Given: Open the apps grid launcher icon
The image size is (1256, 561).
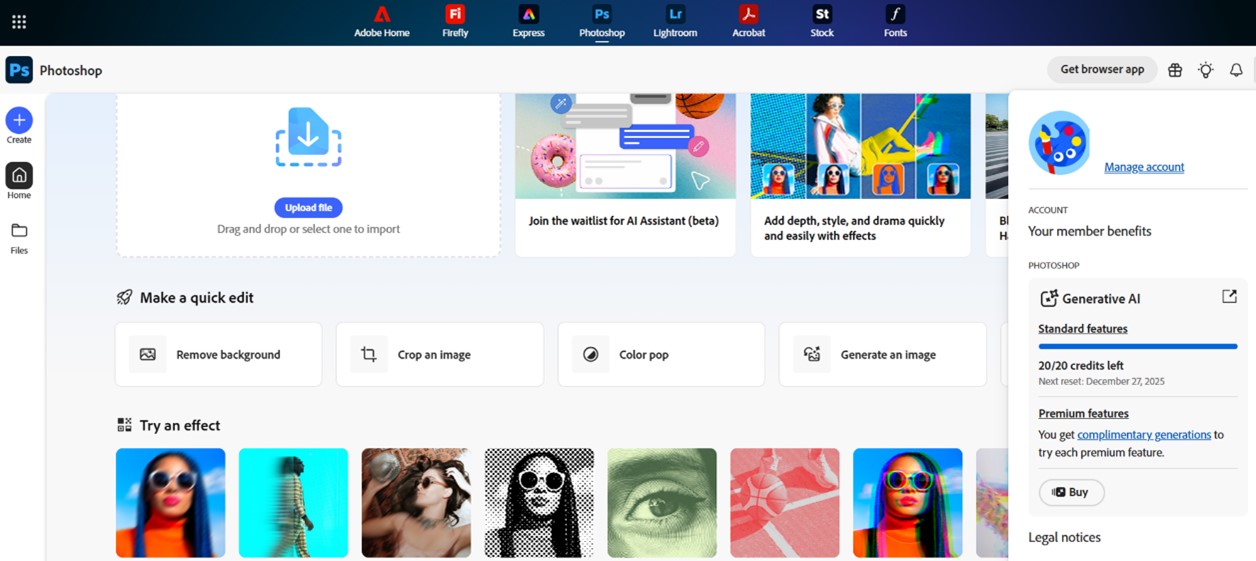Looking at the screenshot, I should [x=19, y=21].
